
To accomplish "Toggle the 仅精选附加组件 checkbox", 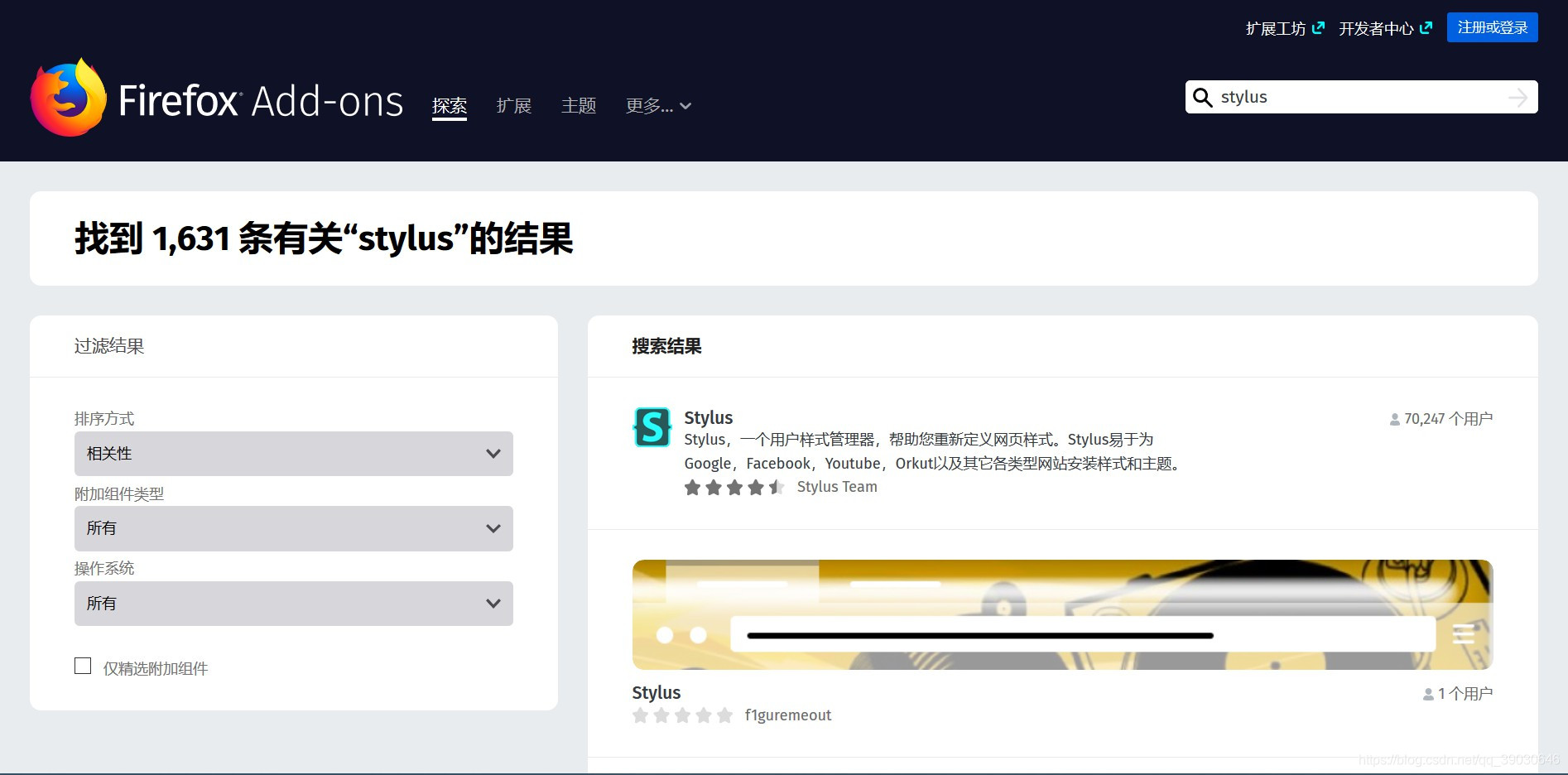I will click(x=83, y=666).
